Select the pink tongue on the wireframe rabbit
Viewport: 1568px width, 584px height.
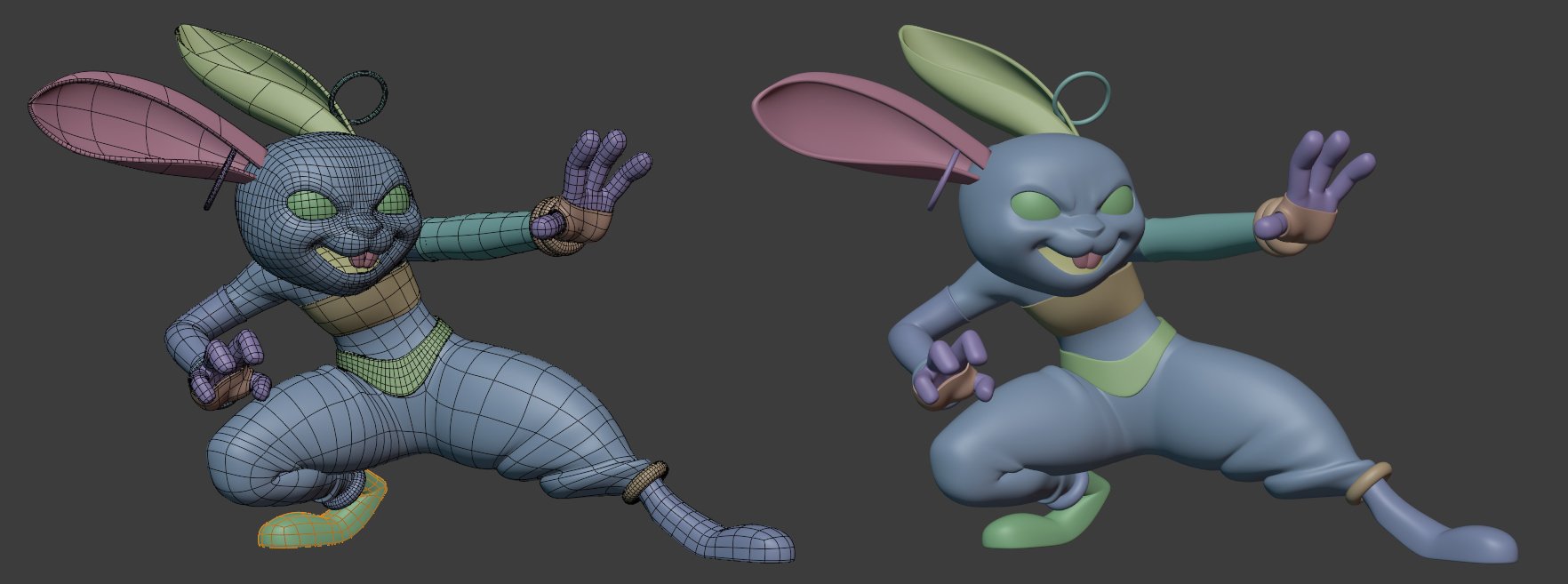364,260
